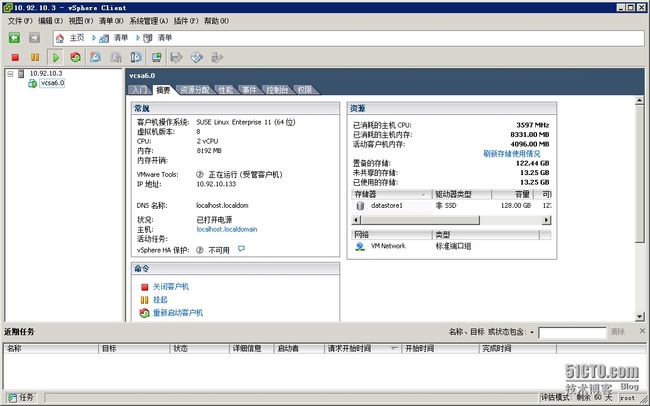Click the 状态 column header in recent tasks

[199, 348]
